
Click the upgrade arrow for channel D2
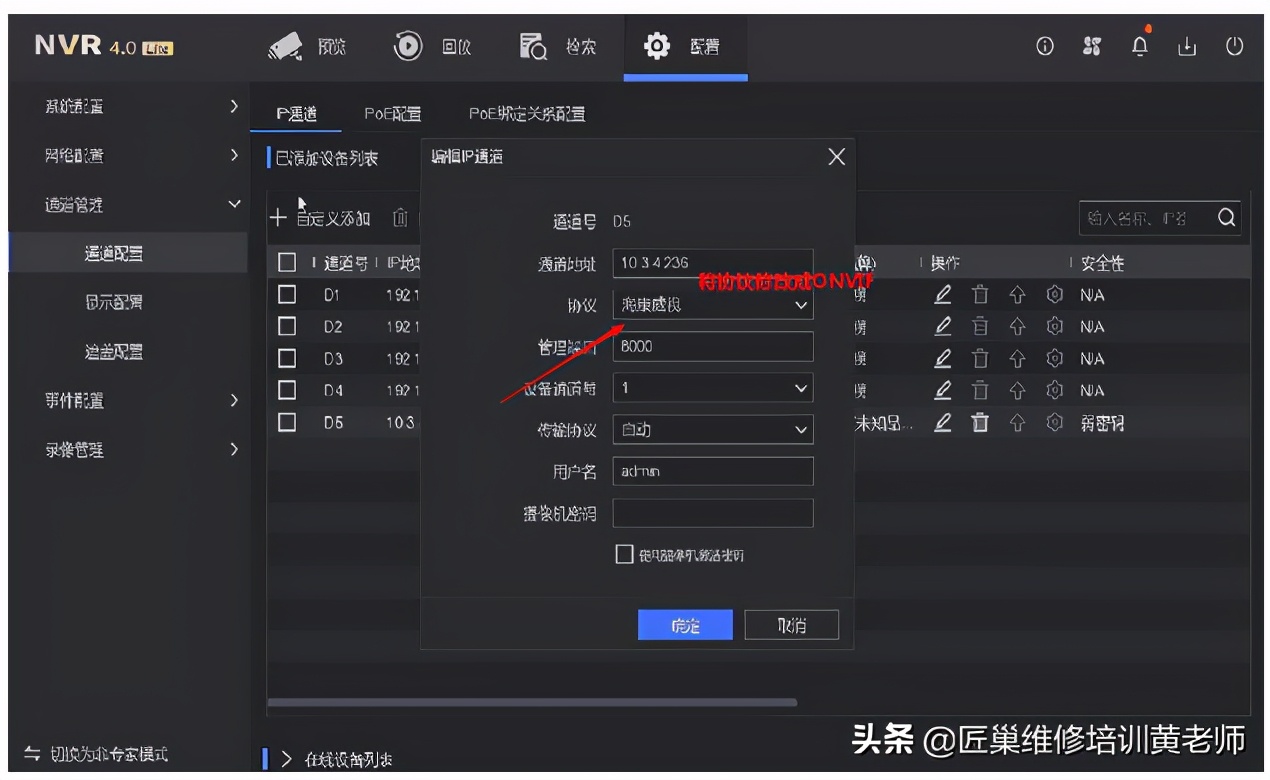point(1017,326)
